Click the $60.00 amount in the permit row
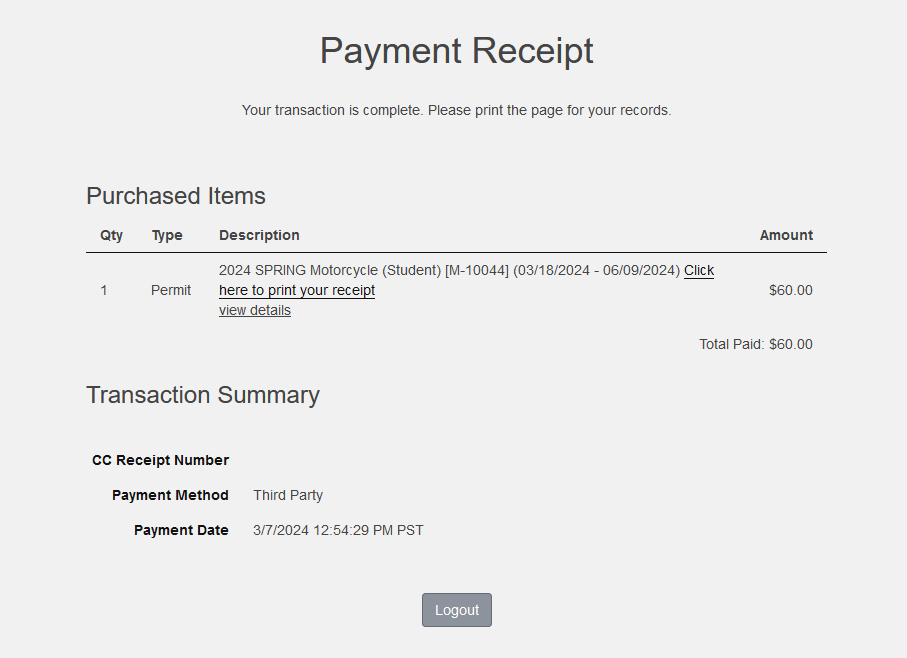This screenshot has width=907, height=658. click(790, 290)
